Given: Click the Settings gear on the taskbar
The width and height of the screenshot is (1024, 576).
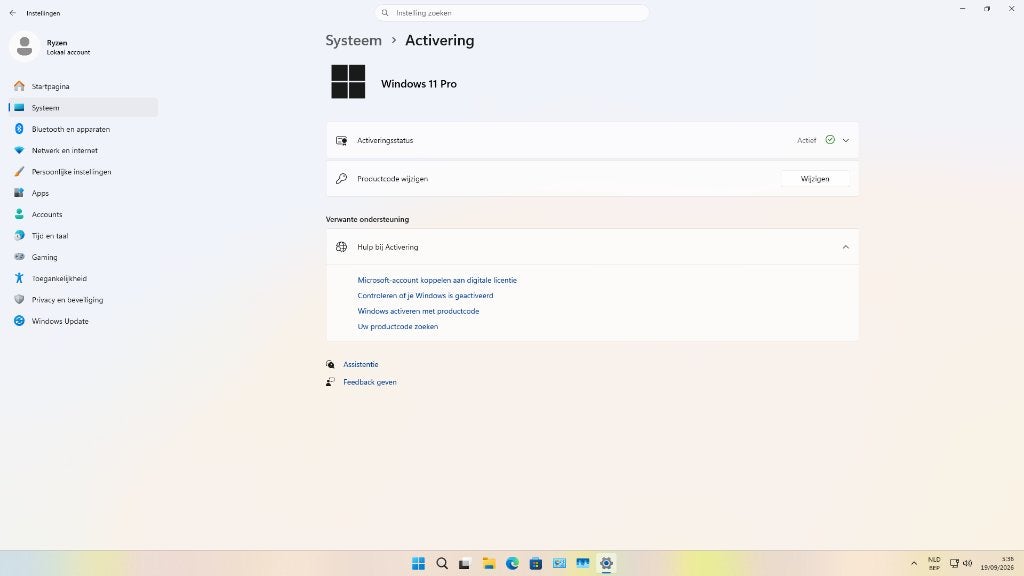Looking at the screenshot, I should click(606, 564).
